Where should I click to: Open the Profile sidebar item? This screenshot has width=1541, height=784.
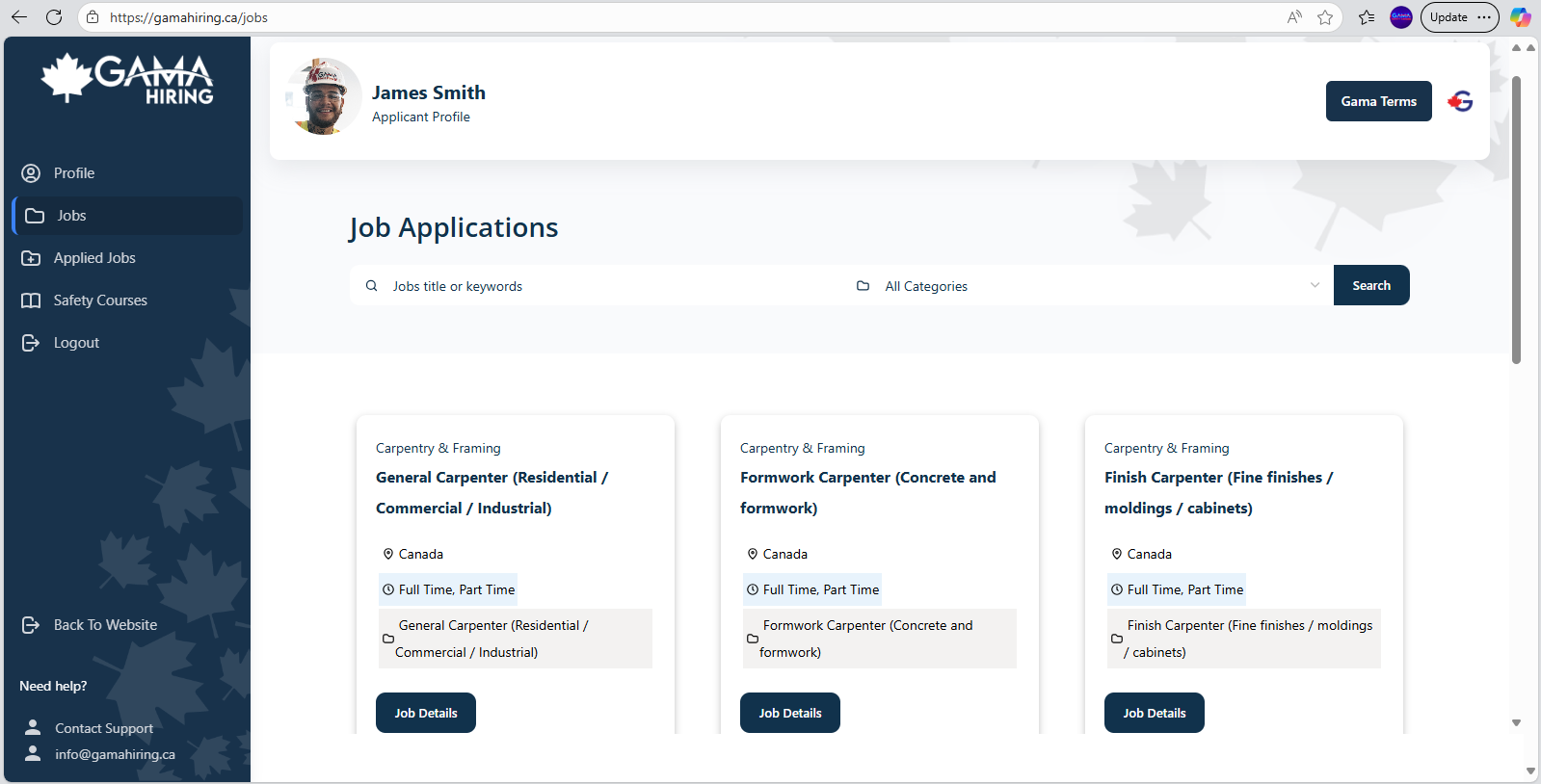[x=73, y=173]
